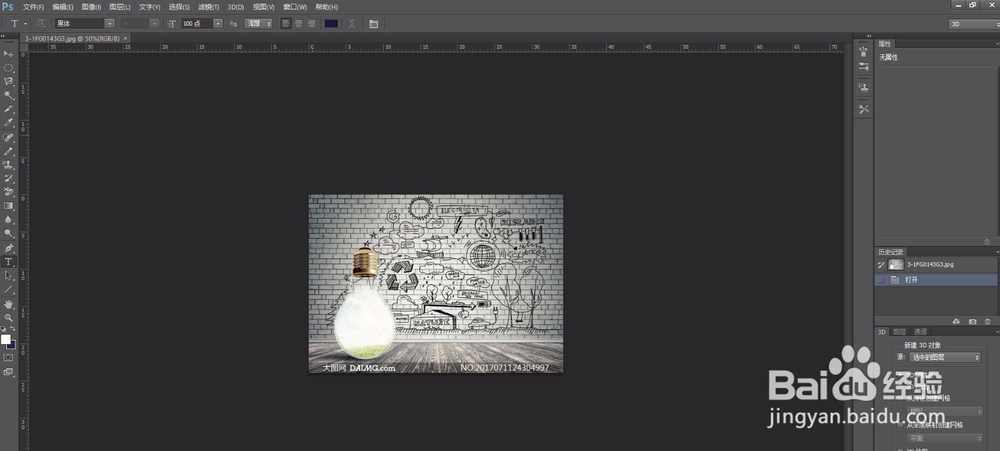The image size is (1000, 451).
Task: Select the 属性 panel tab
Action: [885, 44]
